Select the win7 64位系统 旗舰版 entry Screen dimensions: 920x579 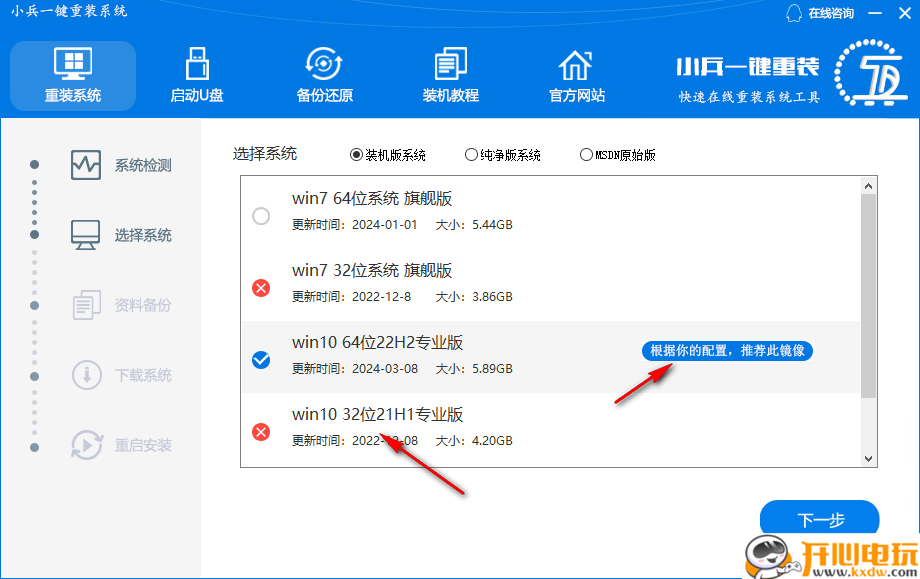pyautogui.click(x=261, y=215)
